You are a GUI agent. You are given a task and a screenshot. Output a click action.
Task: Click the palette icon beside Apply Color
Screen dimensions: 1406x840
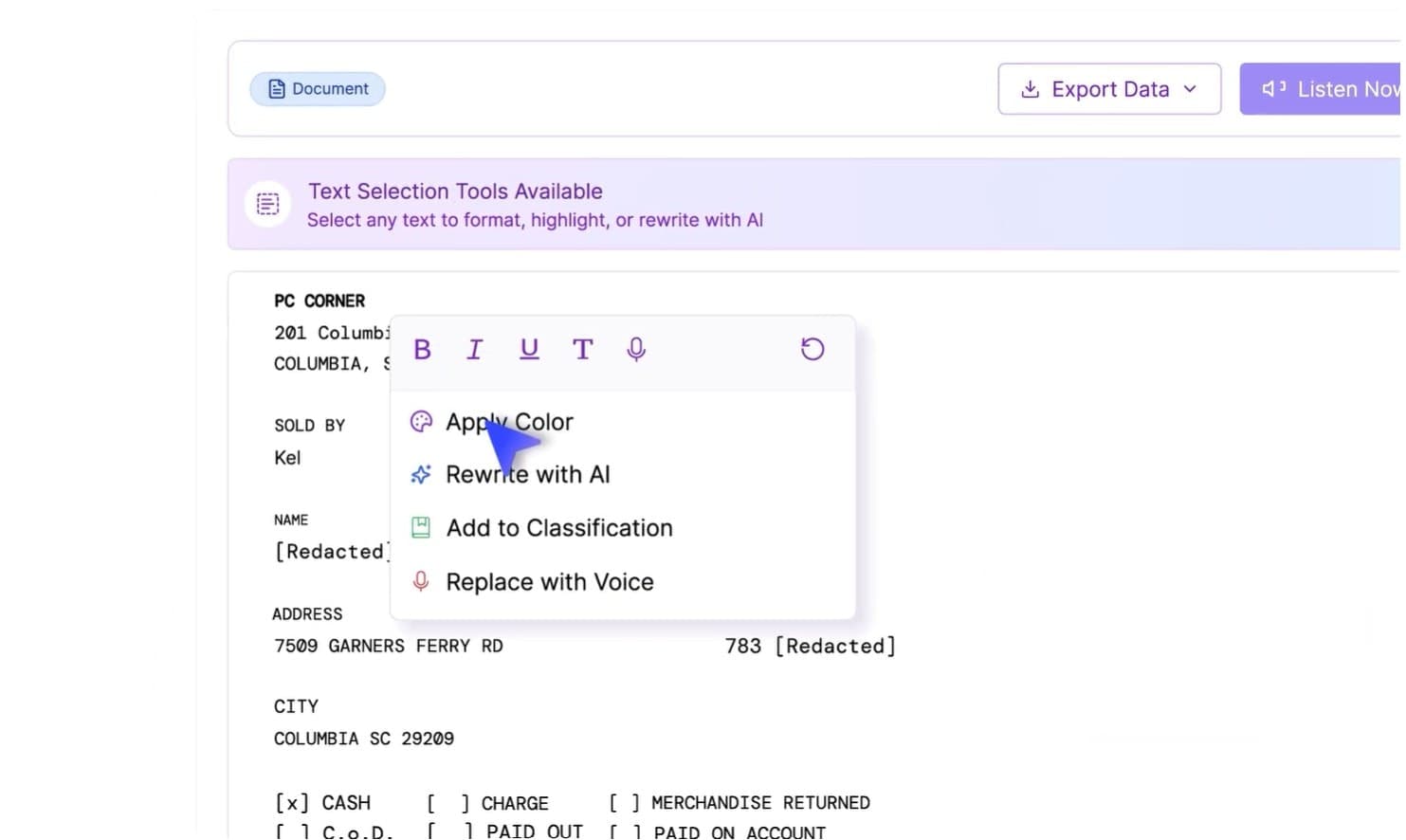(x=420, y=422)
